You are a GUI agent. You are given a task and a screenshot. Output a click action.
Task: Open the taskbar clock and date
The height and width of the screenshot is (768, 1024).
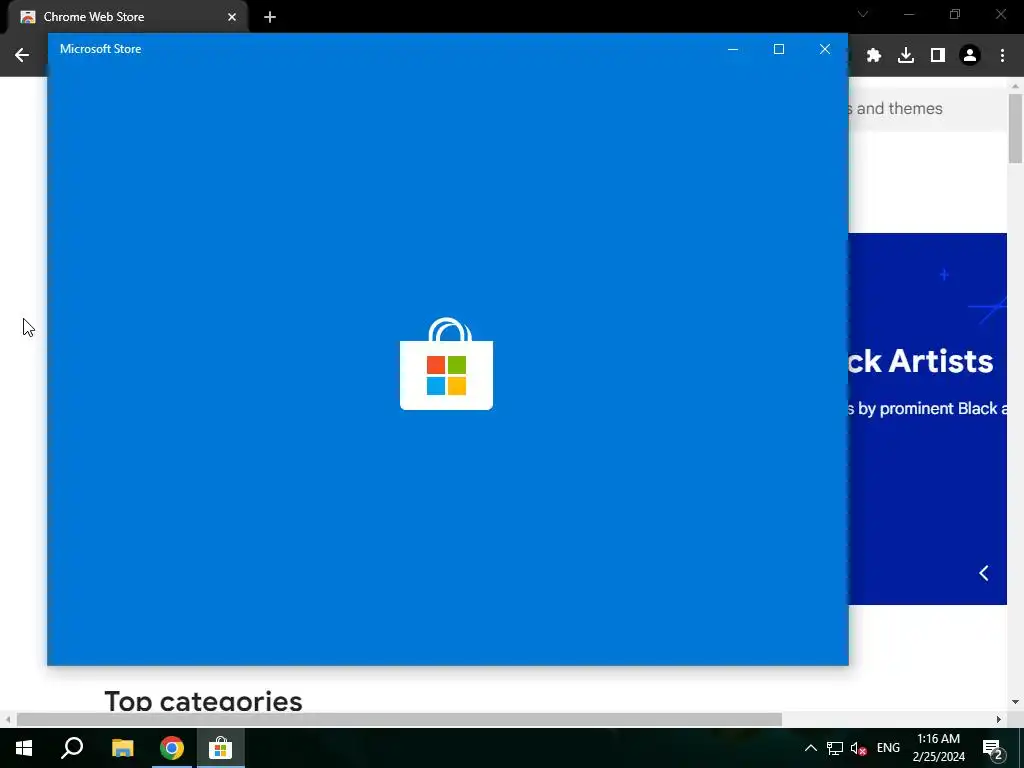tap(938, 748)
